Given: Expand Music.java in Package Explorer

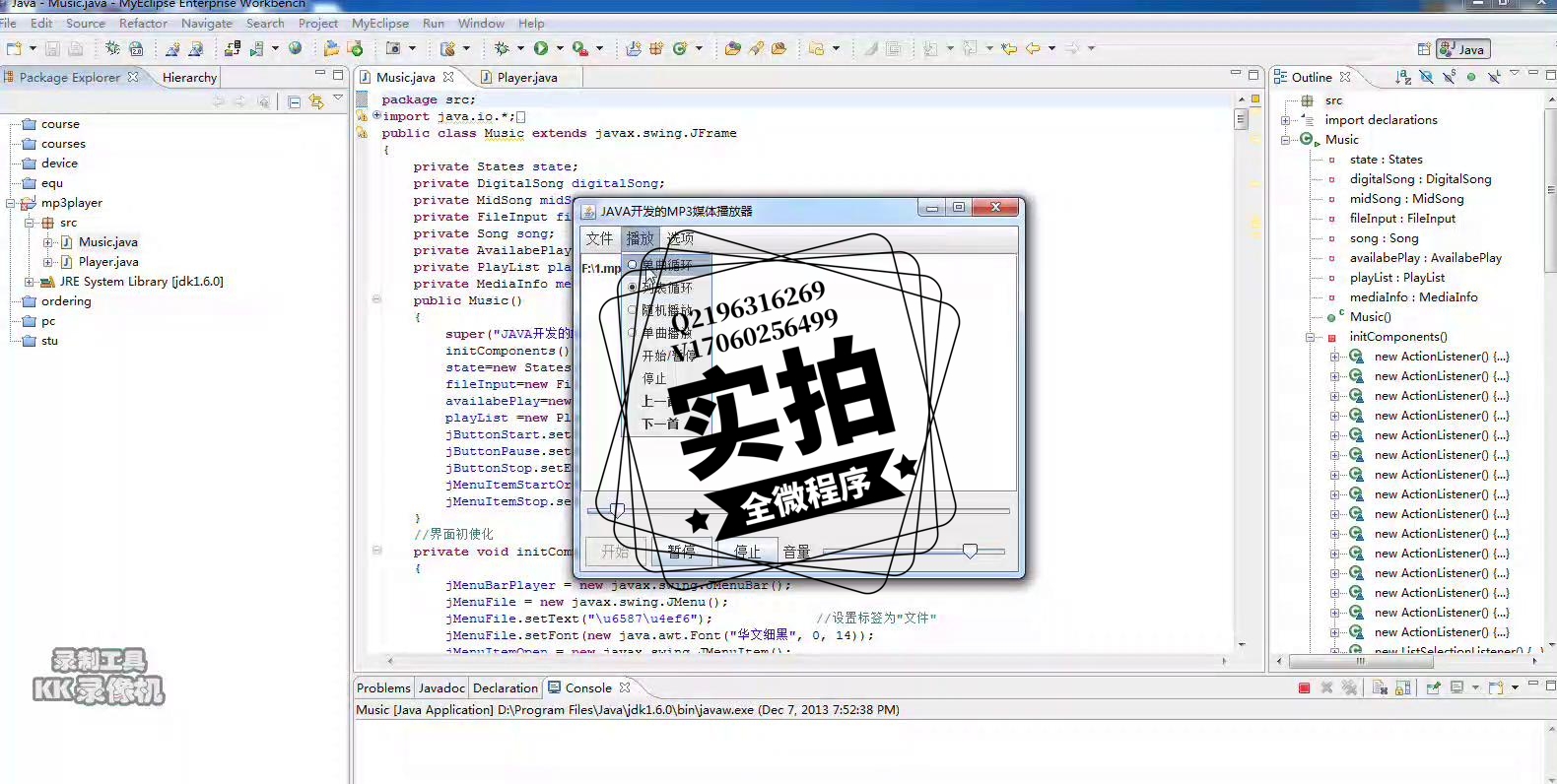Looking at the screenshot, I should tap(48, 242).
